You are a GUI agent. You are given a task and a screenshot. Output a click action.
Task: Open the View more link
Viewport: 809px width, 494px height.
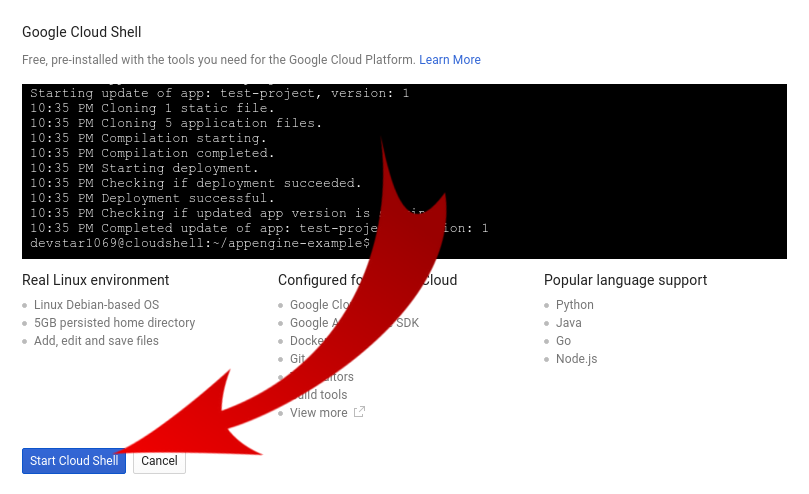318,412
